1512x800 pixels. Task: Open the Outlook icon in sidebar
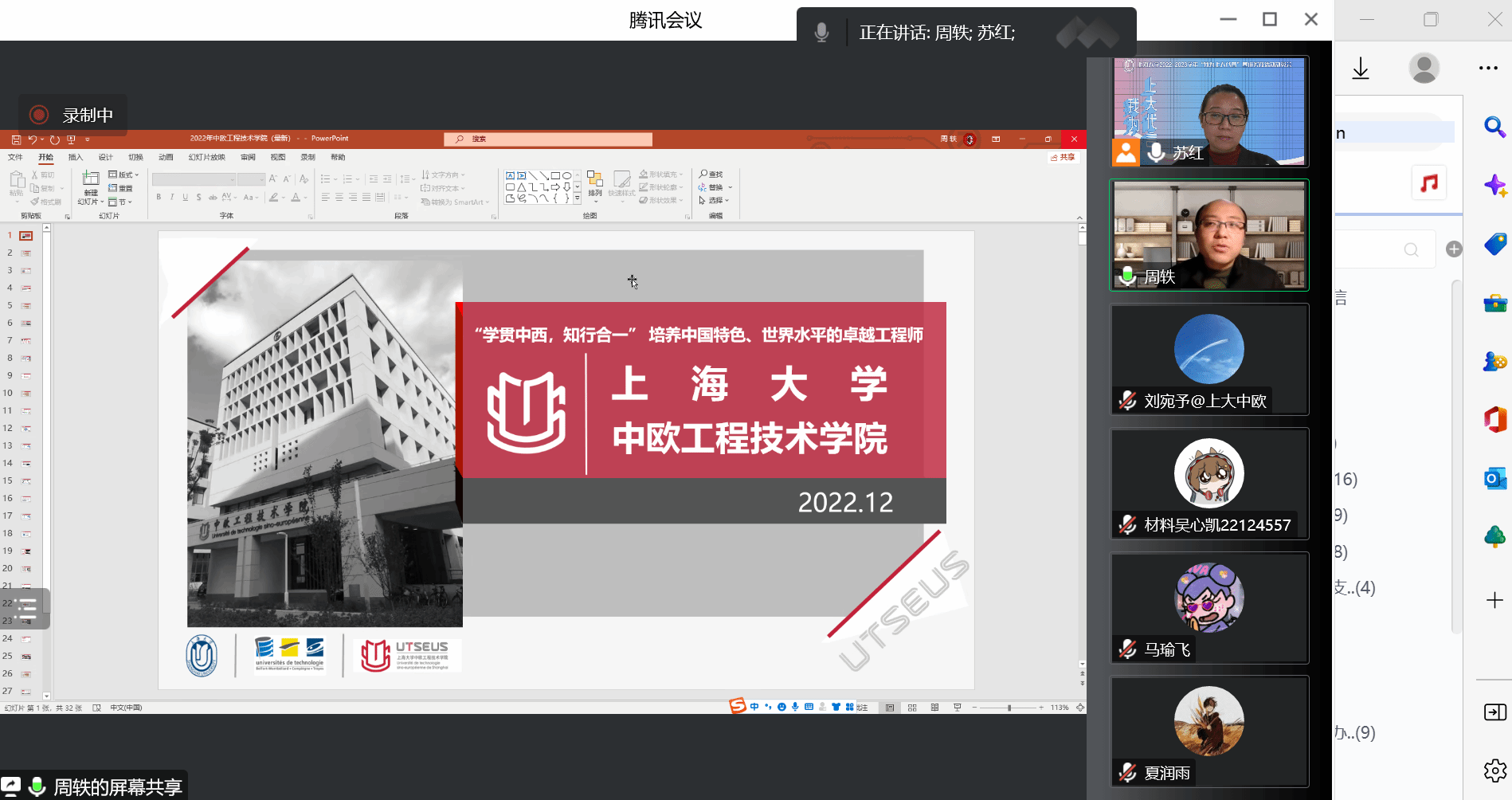pos(1494,478)
